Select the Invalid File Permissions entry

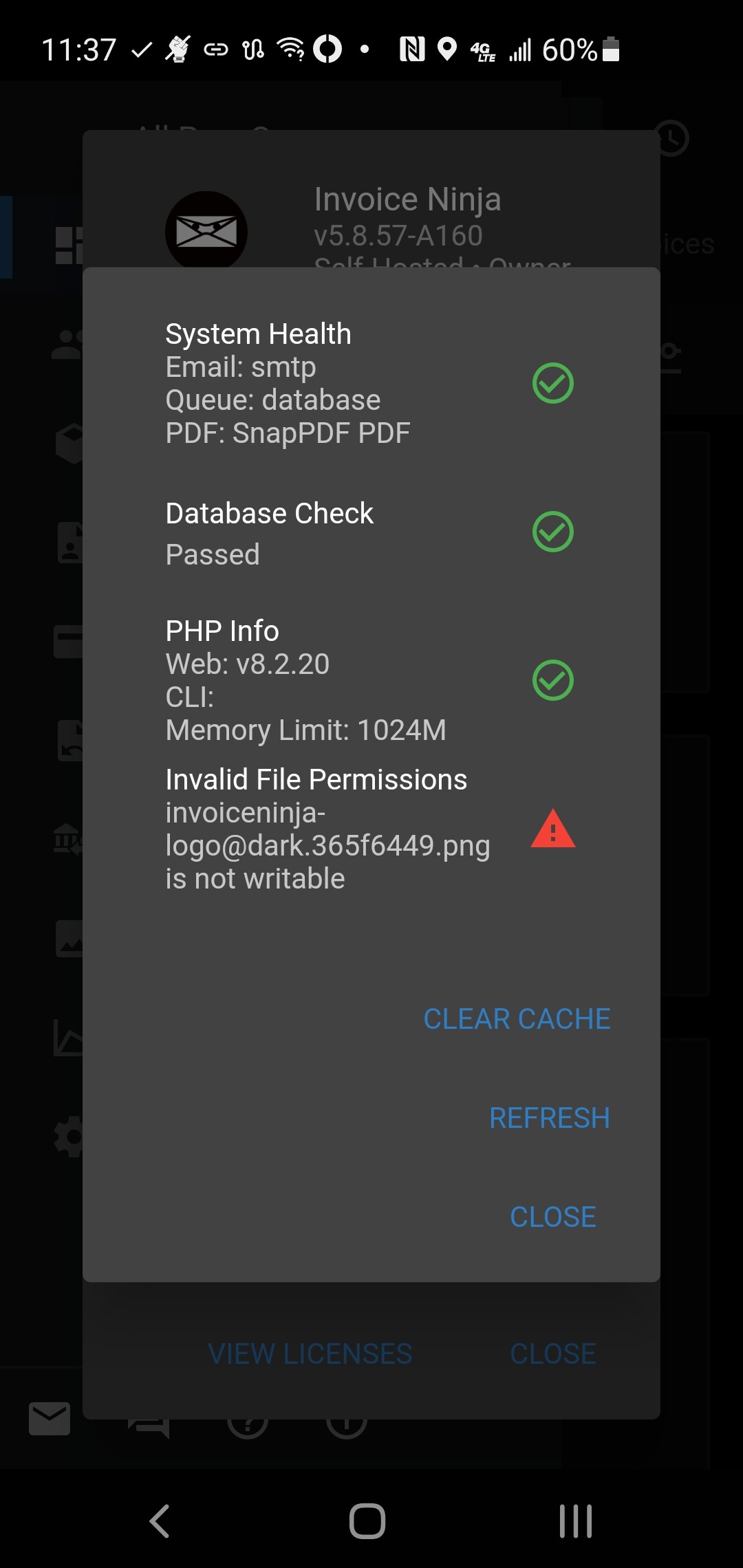(371, 829)
